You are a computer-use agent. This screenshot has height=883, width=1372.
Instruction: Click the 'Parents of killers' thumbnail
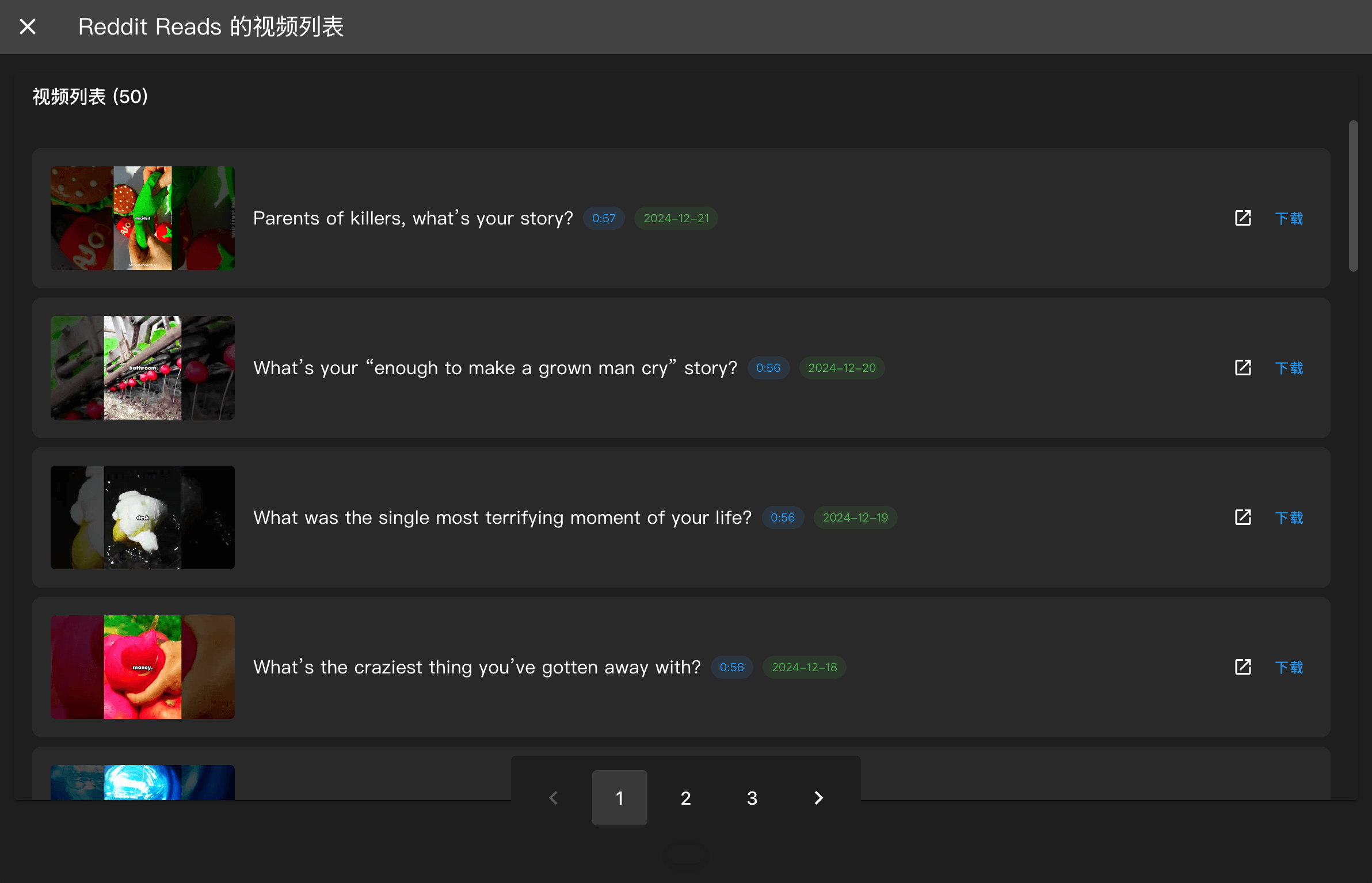click(143, 218)
